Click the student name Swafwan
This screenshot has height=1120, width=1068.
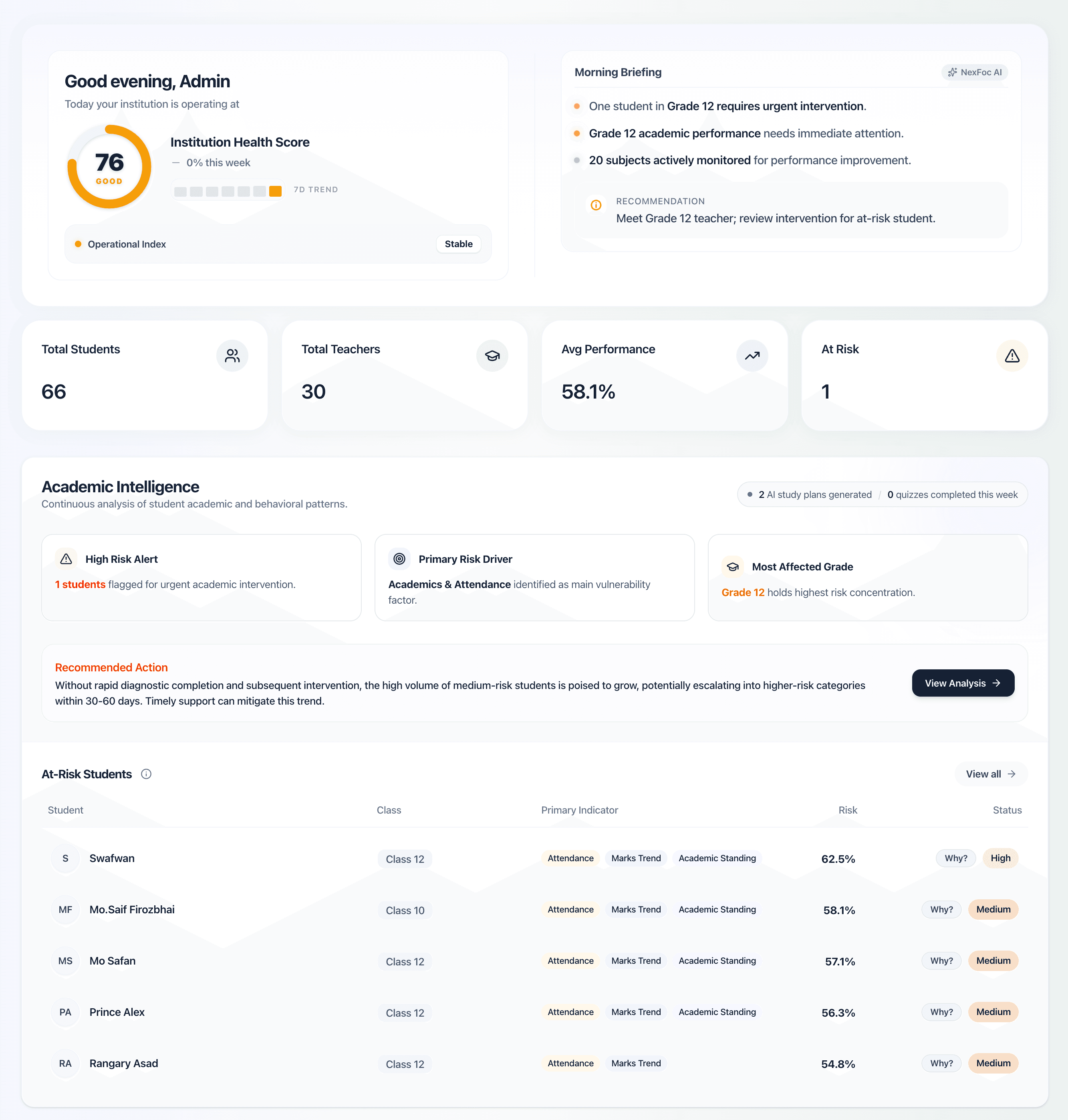[112, 858]
